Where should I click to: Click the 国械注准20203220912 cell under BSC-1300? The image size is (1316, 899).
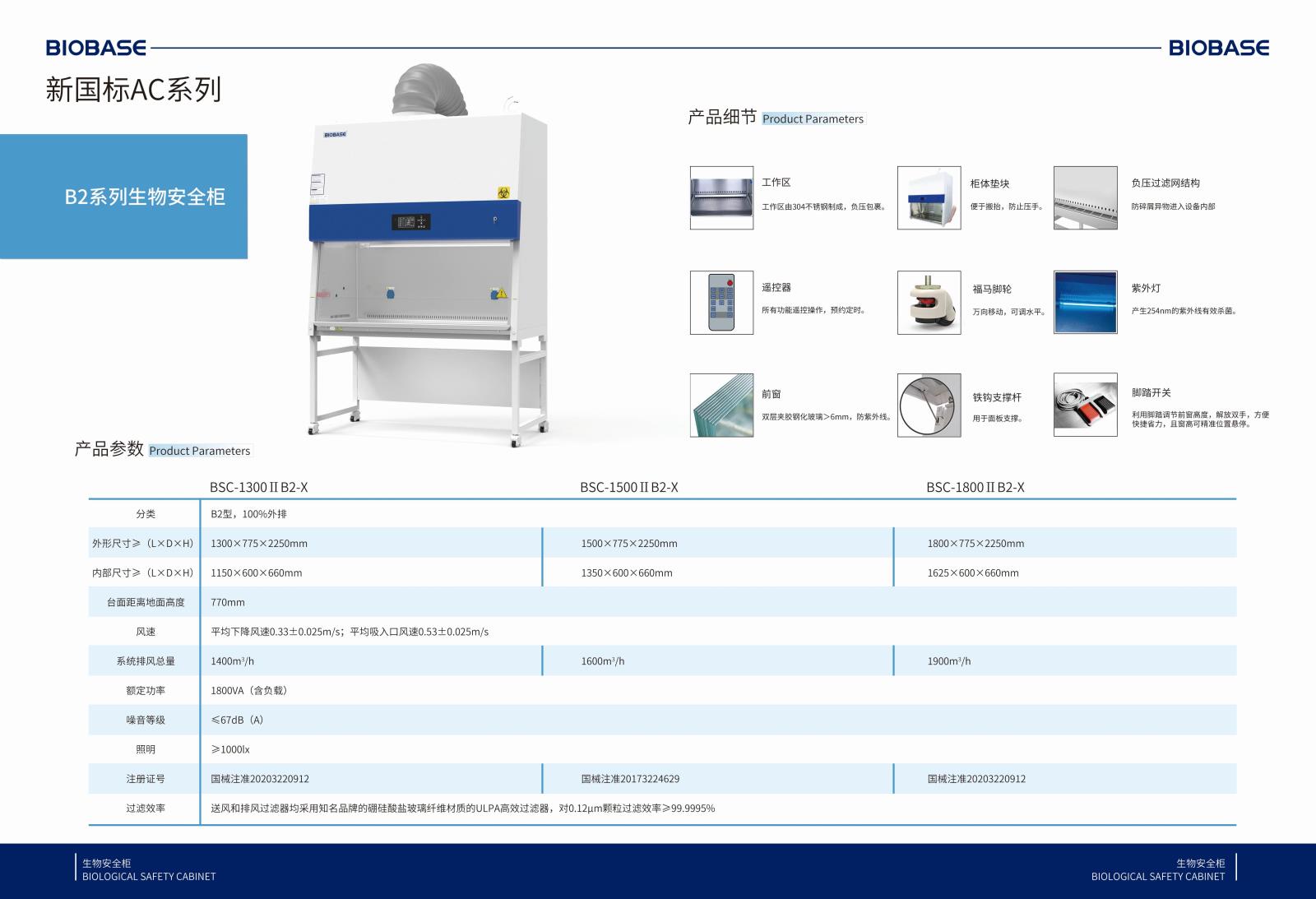pyautogui.click(x=260, y=779)
